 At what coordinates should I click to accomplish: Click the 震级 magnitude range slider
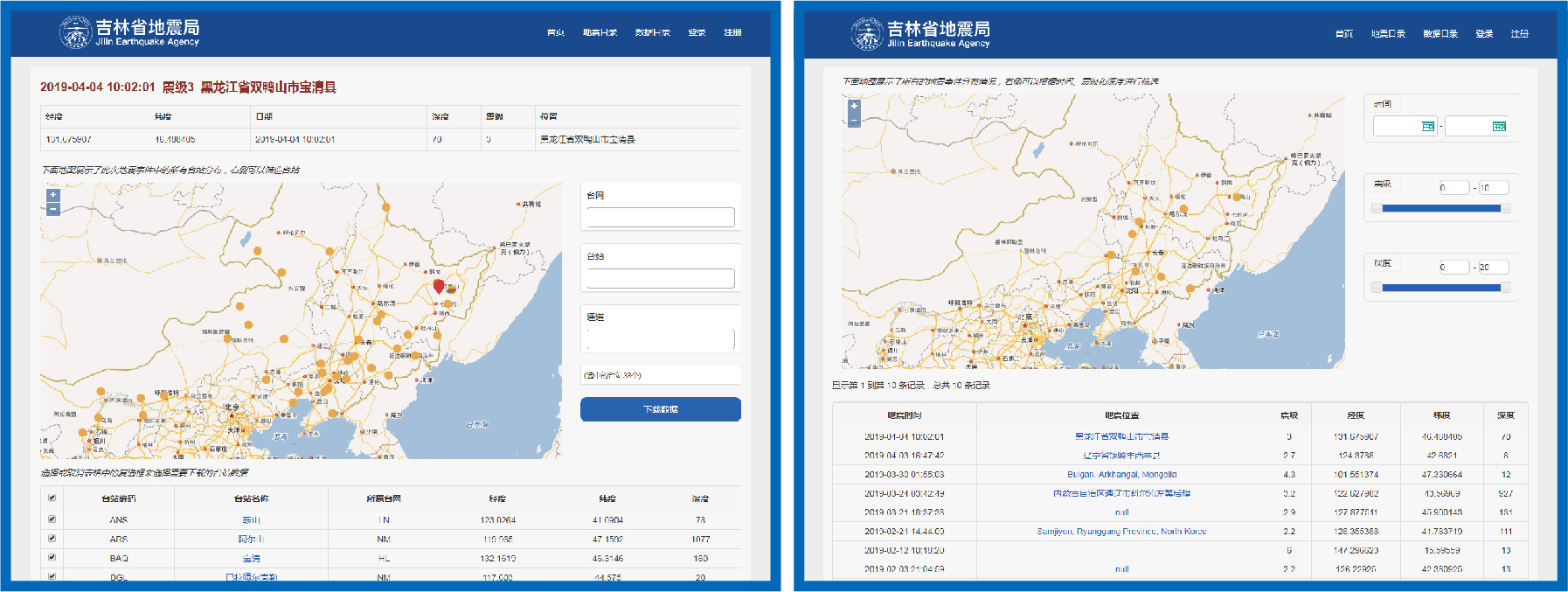point(1440,208)
